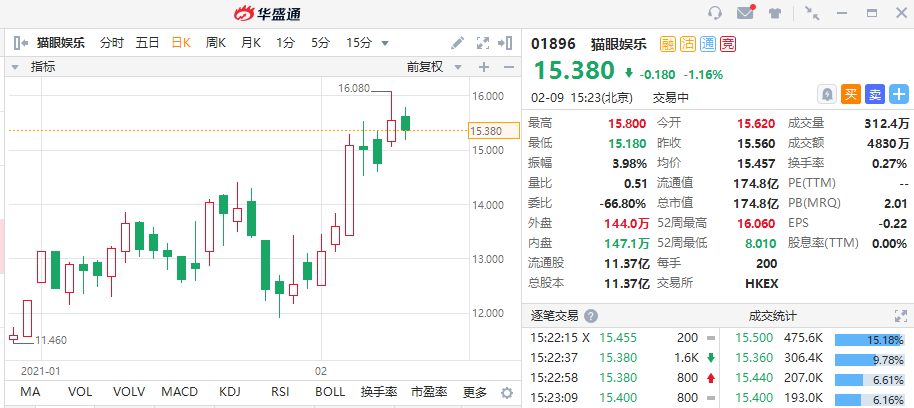Open 更多 indicators list
The image size is (914, 408).
474,392
